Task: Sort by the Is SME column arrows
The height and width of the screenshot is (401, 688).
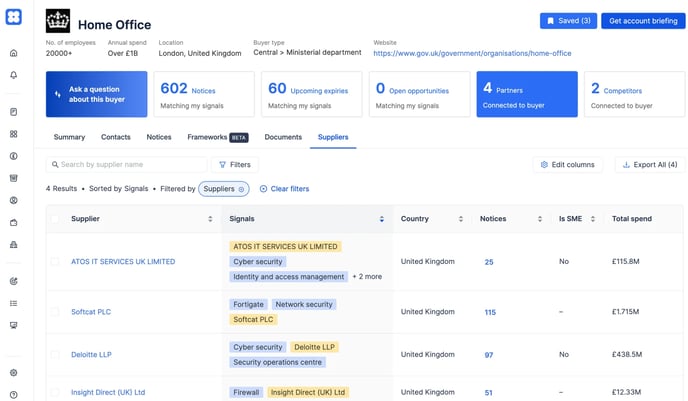Action: [x=593, y=219]
